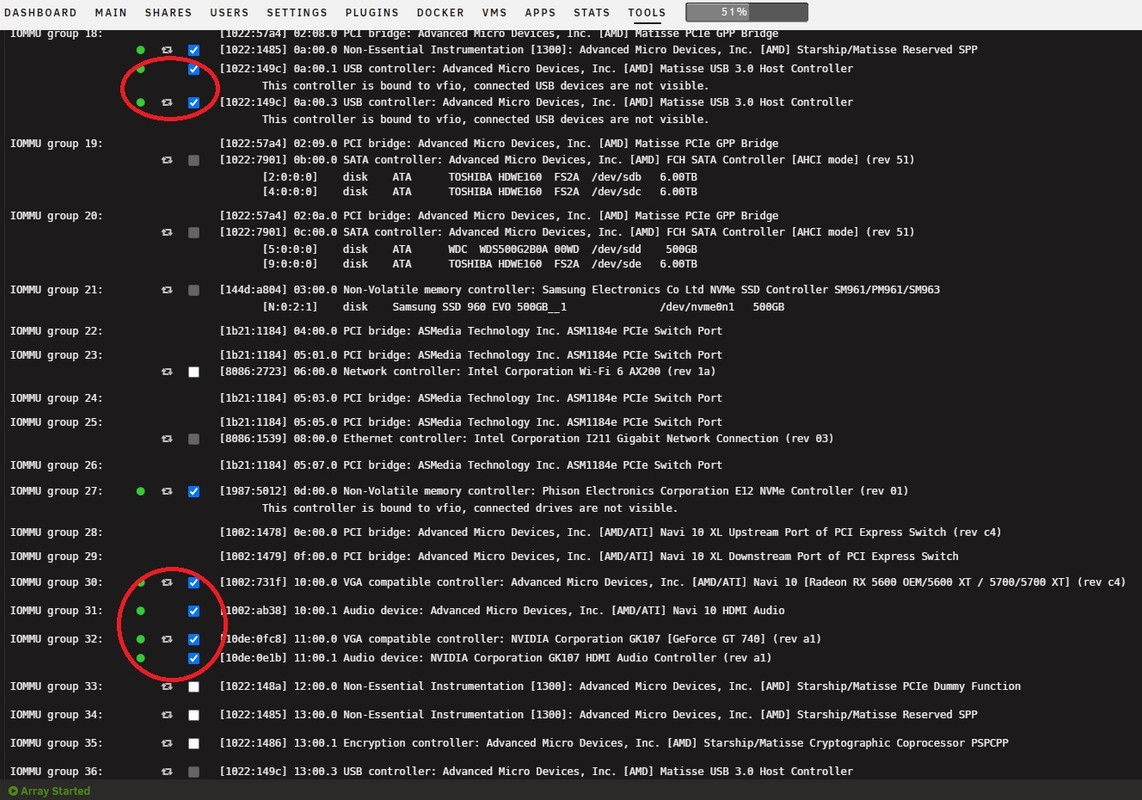Toggle Intel I211 Ethernet controller checkbox
1142x800 pixels.
pos(194,439)
